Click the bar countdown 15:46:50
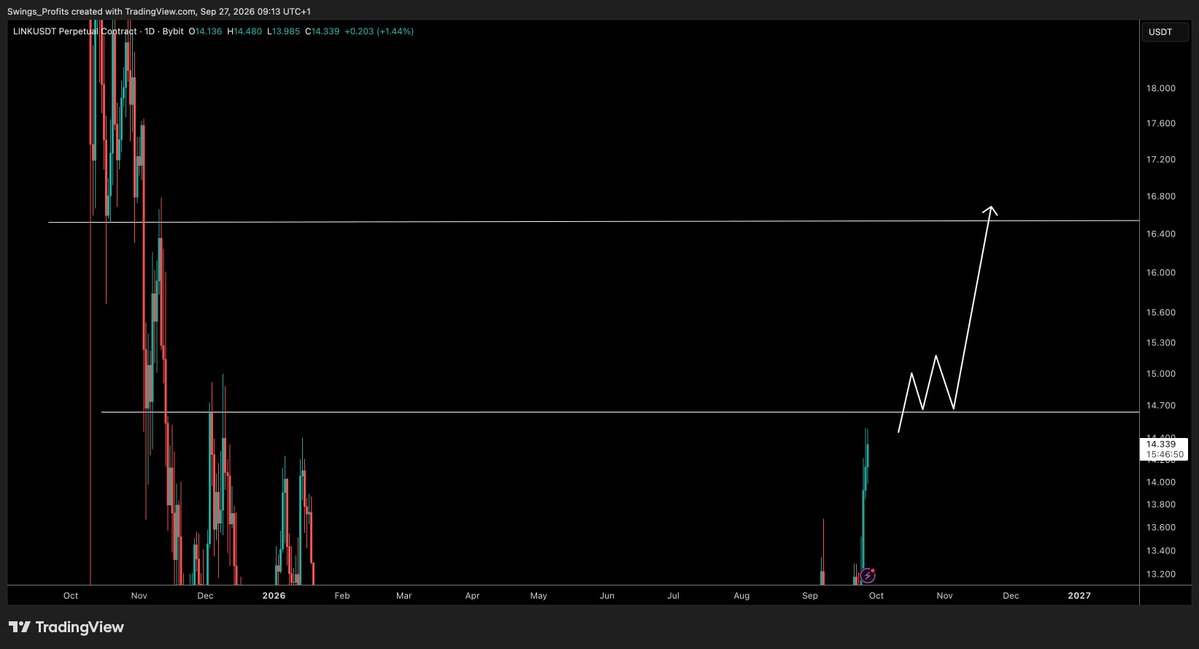The width and height of the screenshot is (1199, 649). (1165, 455)
